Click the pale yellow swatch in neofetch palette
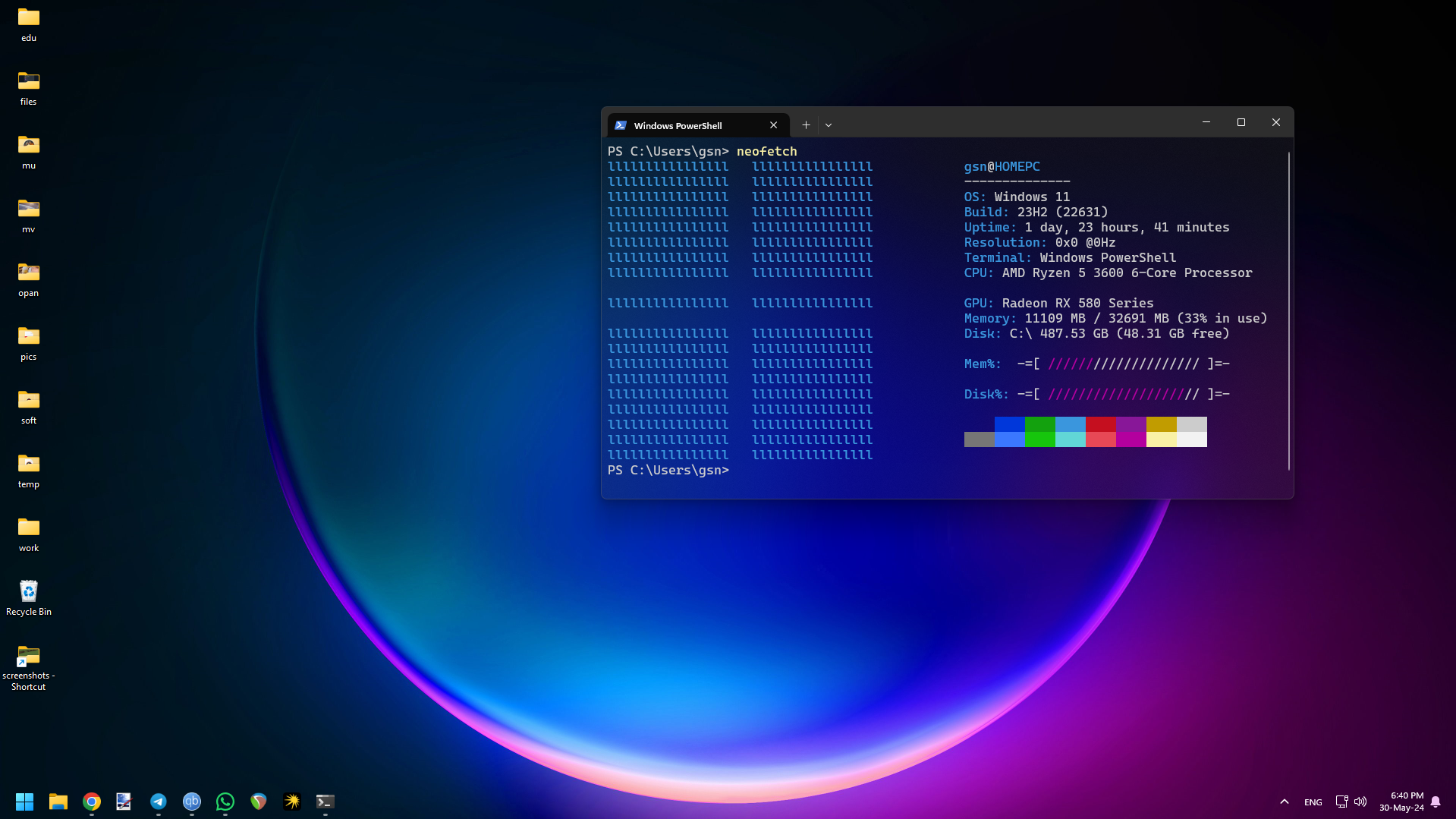Image resolution: width=1456 pixels, height=819 pixels. tap(1162, 439)
